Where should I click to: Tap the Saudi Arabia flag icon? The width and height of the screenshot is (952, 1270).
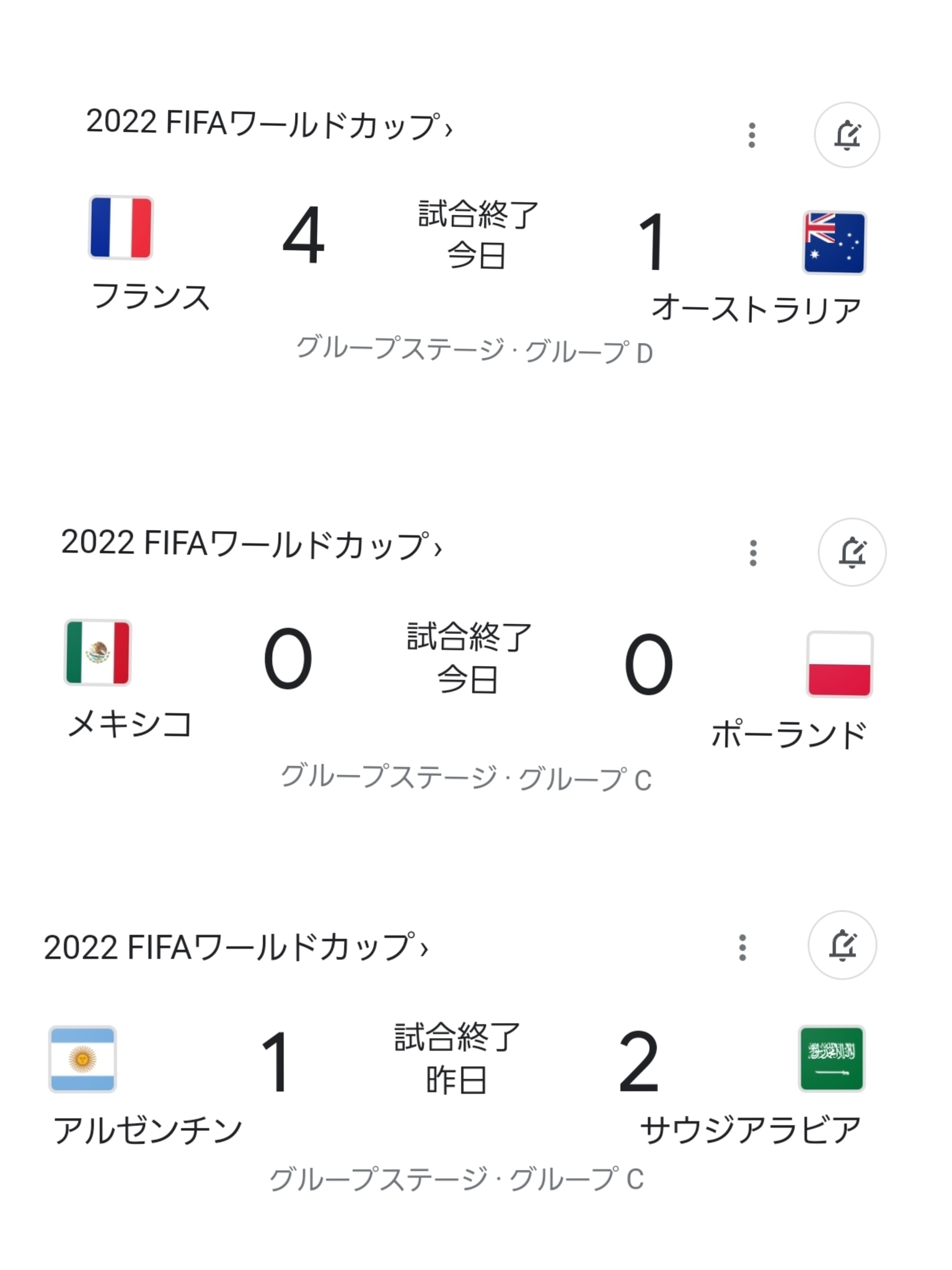click(x=831, y=1058)
